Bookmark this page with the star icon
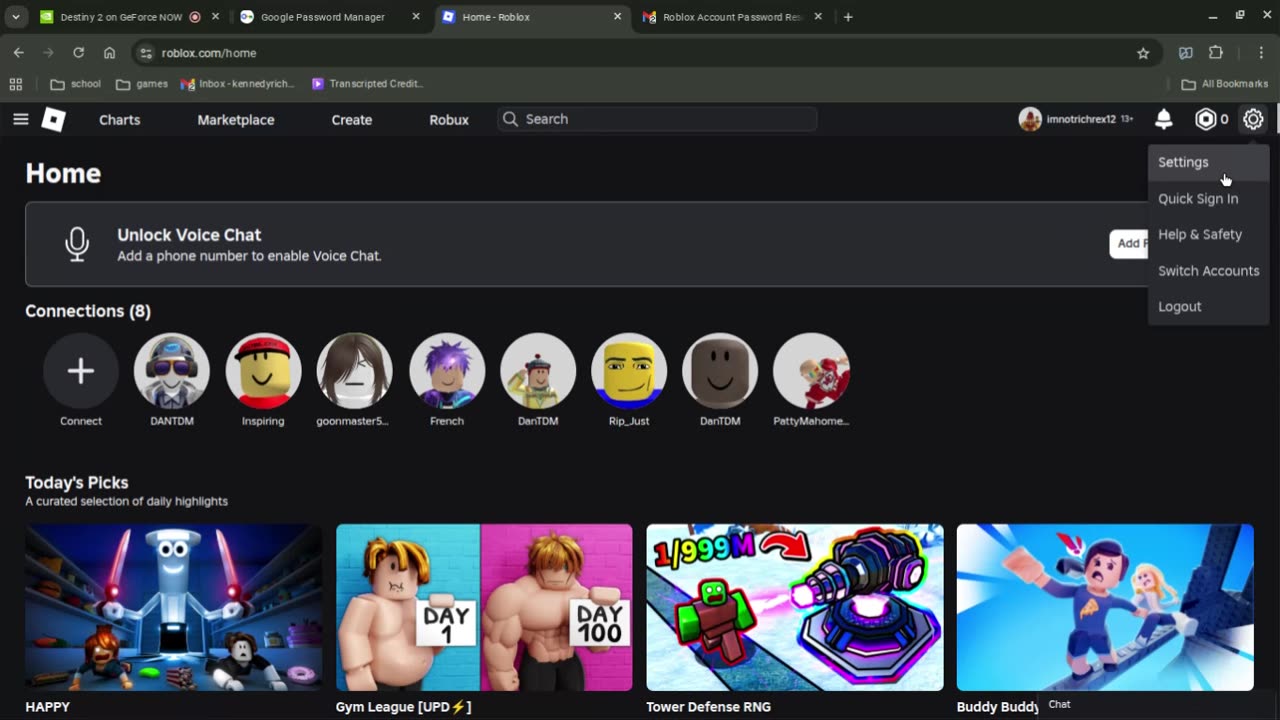The width and height of the screenshot is (1280, 720). 1143,53
